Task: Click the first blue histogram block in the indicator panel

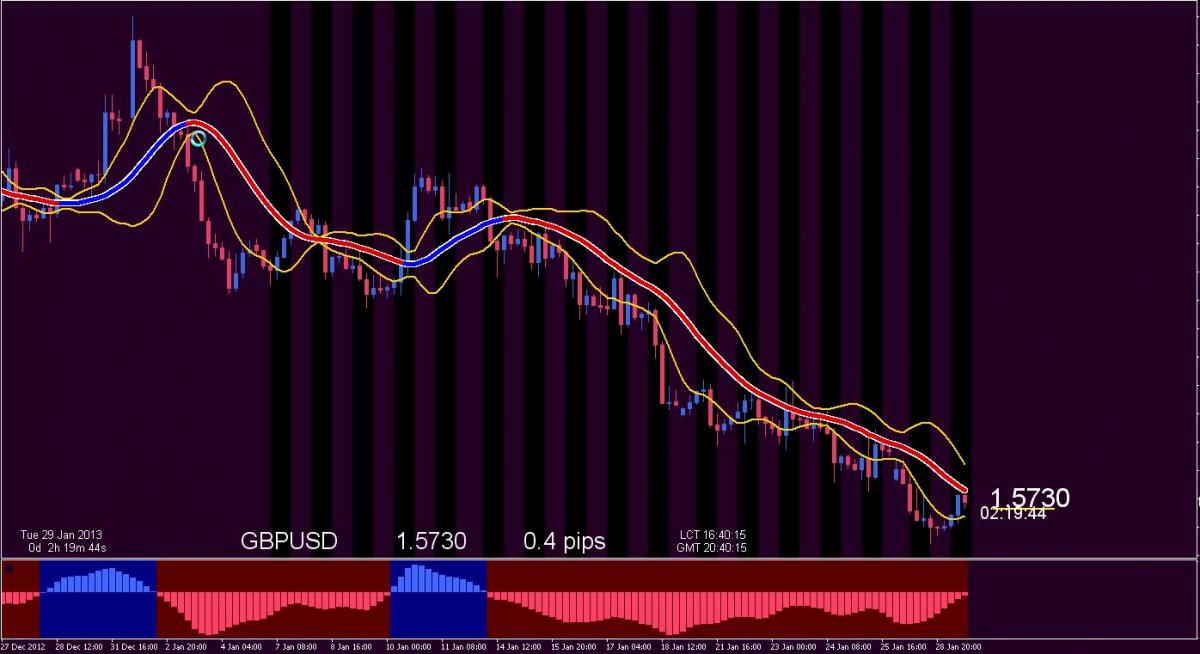Action: click(x=98, y=598)
